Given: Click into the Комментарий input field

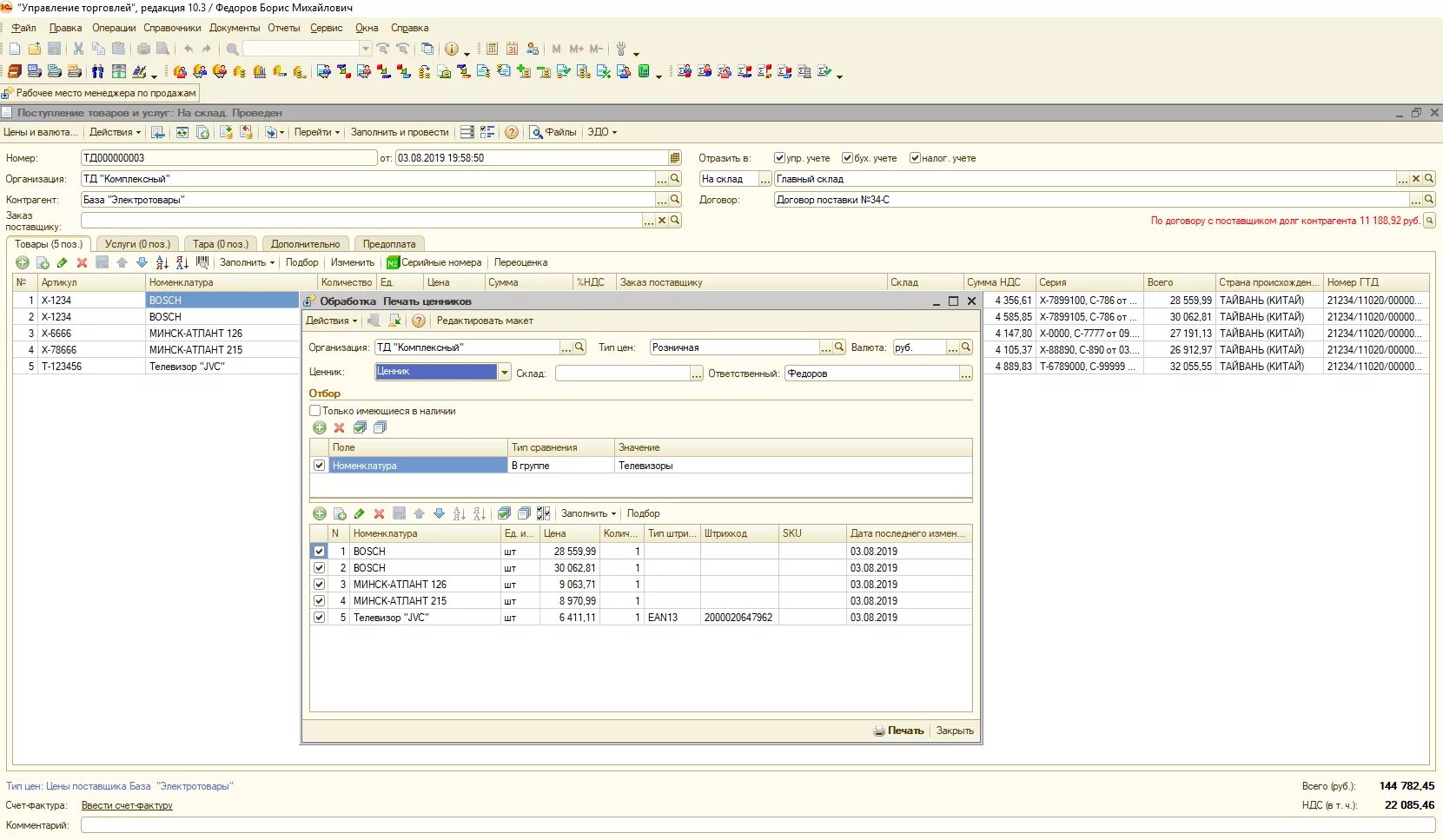Looking at the screenshot, I should tap(756, 825).
